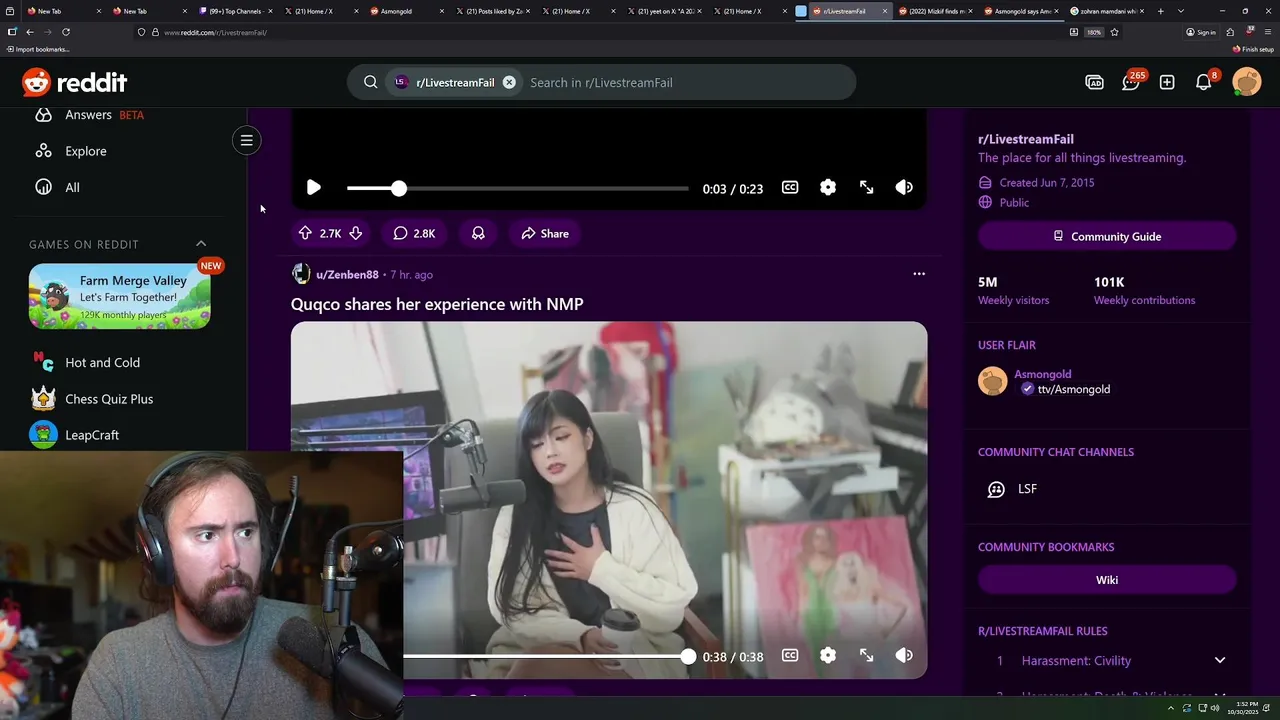The image size is (1280, 720).
Task: Open r/LivestreamFail community title in sidebar
Action: [x=1026, y=139]
